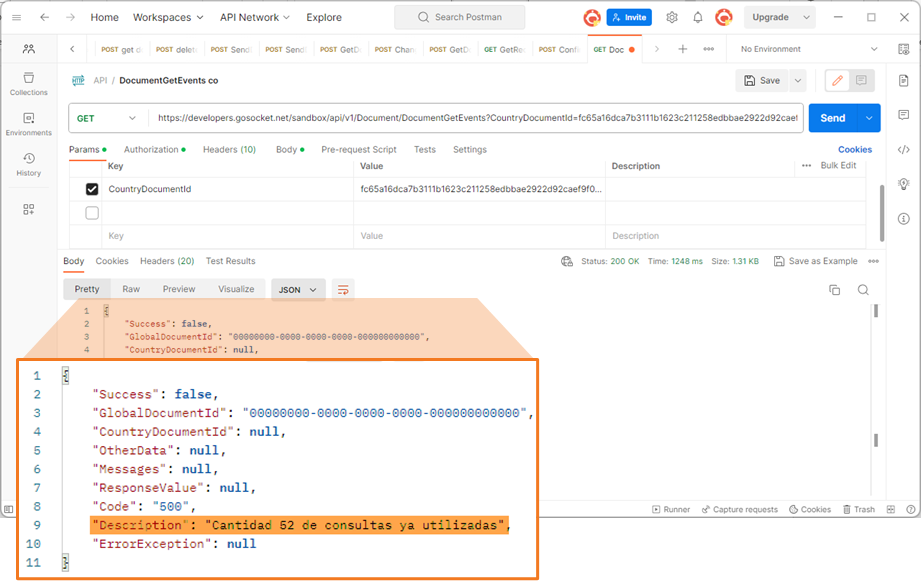This screenshot has width=921, height=581.
Task: Switch to the Authorization tab
Action: [x=154, y=150]
